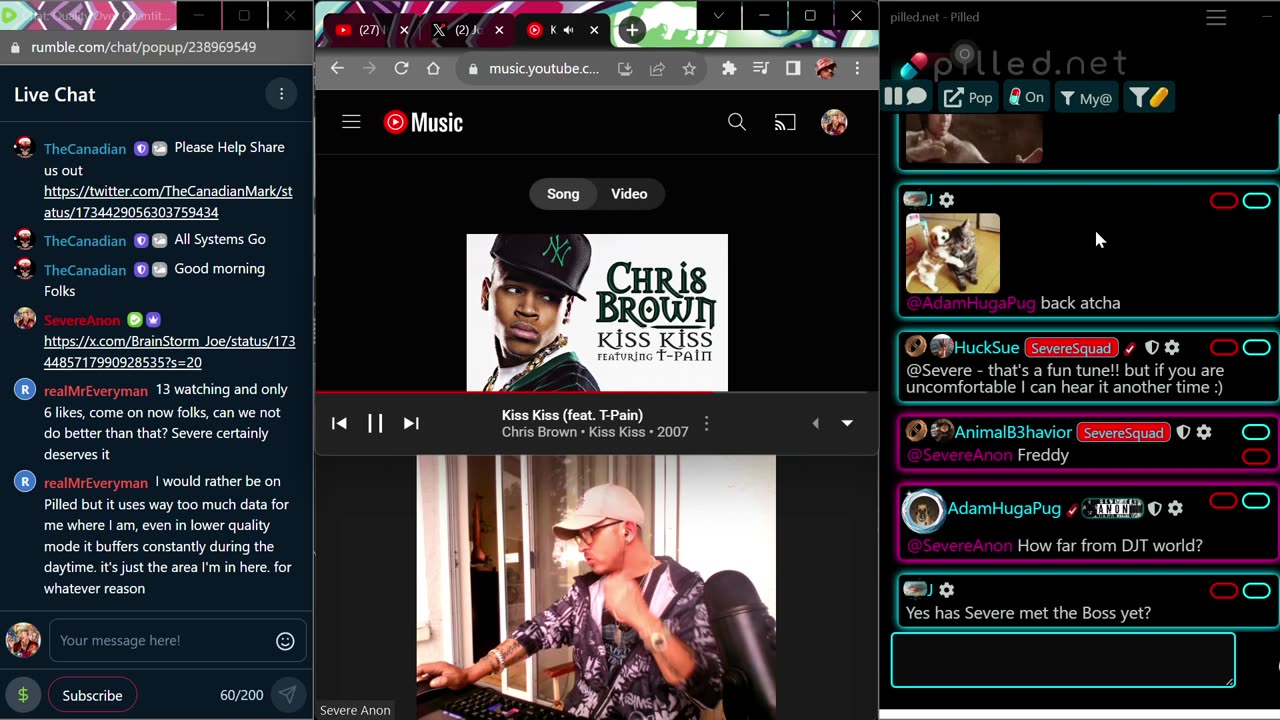Seek on the red song progress bar

pyautogui.click(x=597, y=392)
